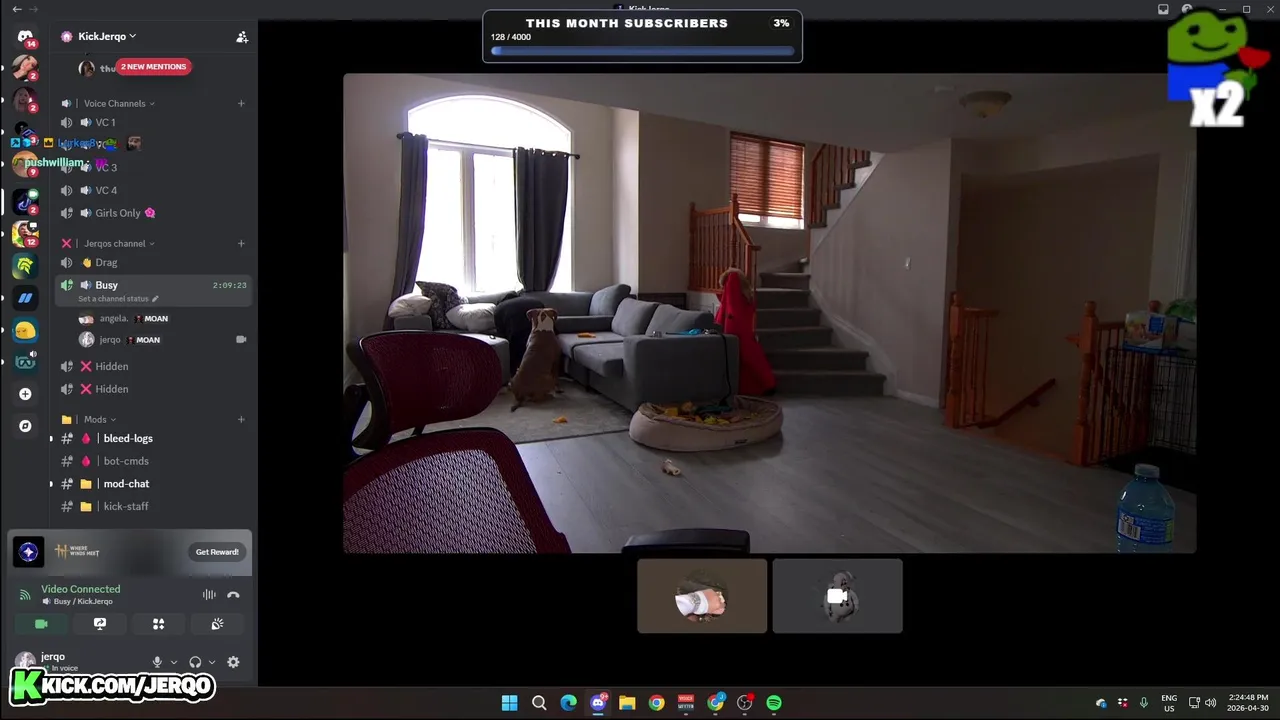Toggle camera with the green video button
The image size is (1280, 720).
pyautogui.click(x=41, y=624)
